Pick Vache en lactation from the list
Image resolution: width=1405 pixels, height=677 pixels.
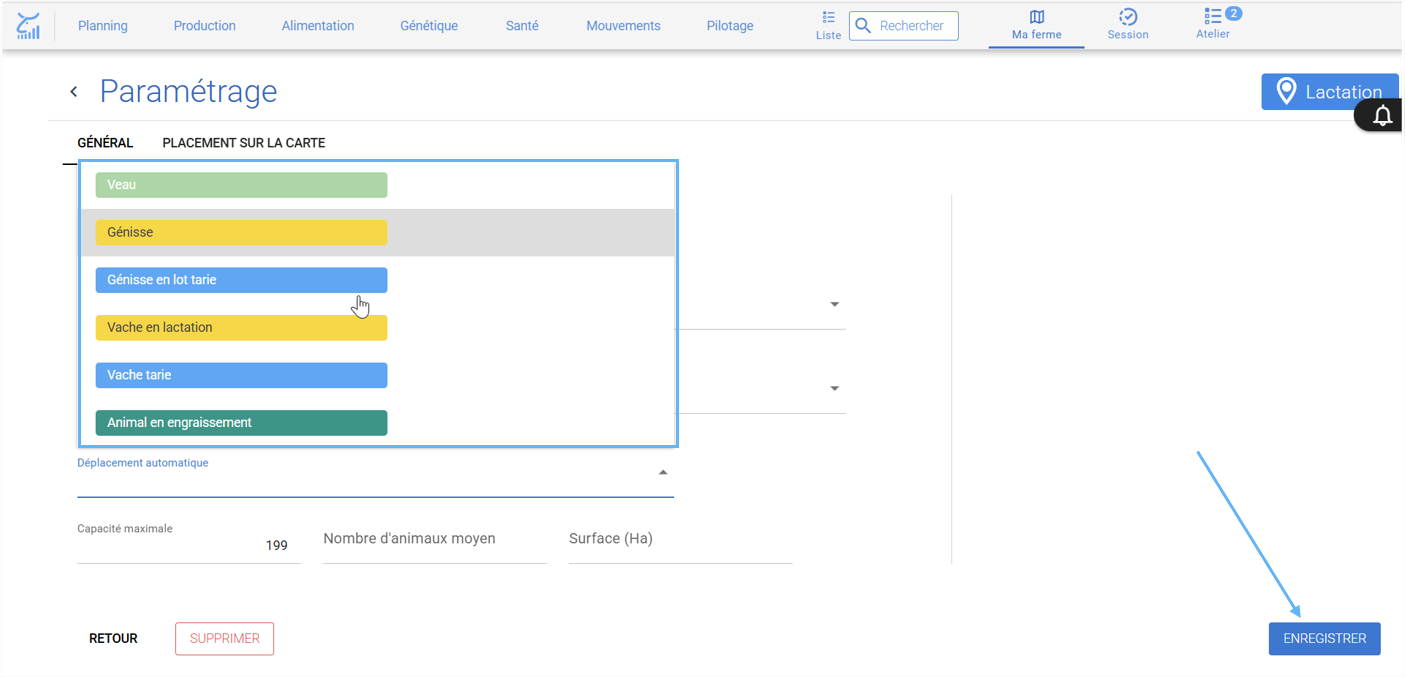click(x=241, y=328)
